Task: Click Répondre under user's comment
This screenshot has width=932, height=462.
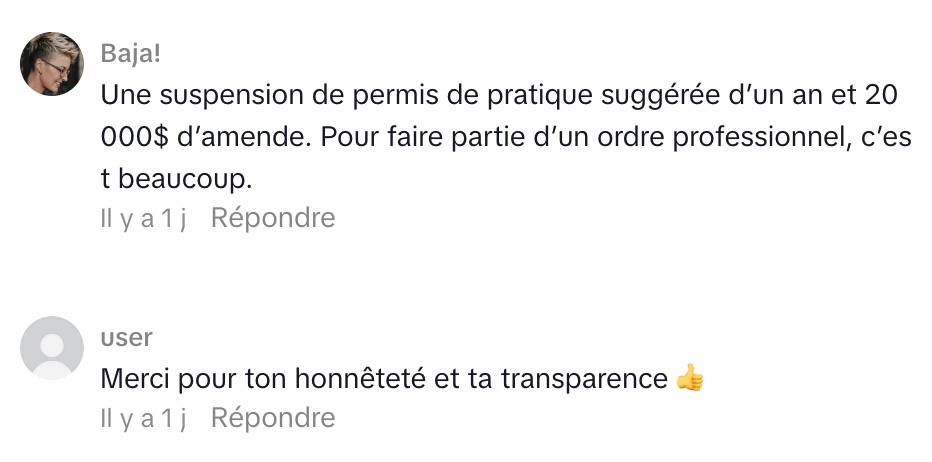Action: 273,417
